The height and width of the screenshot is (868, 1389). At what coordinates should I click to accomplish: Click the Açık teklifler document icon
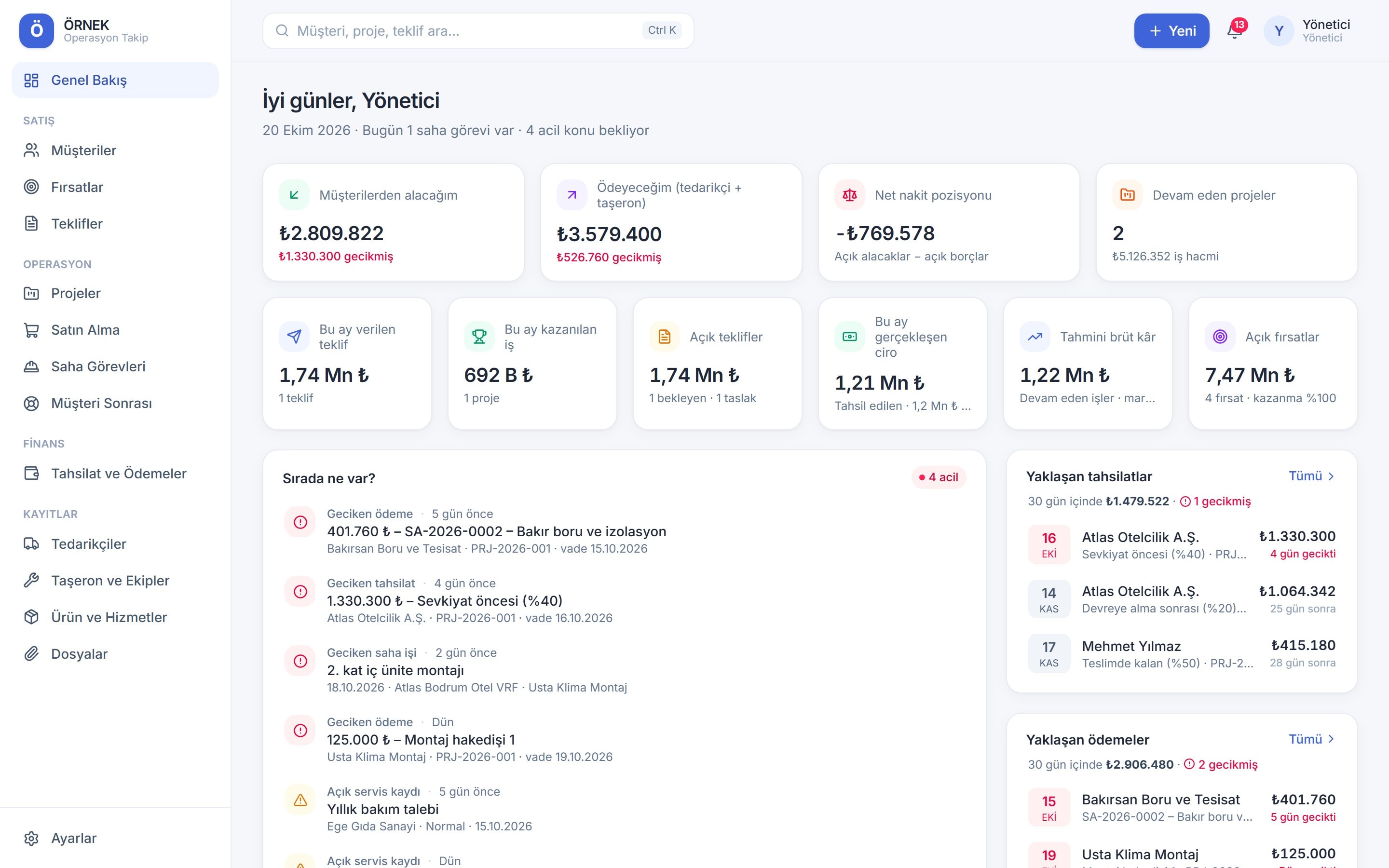click(664, 337)
